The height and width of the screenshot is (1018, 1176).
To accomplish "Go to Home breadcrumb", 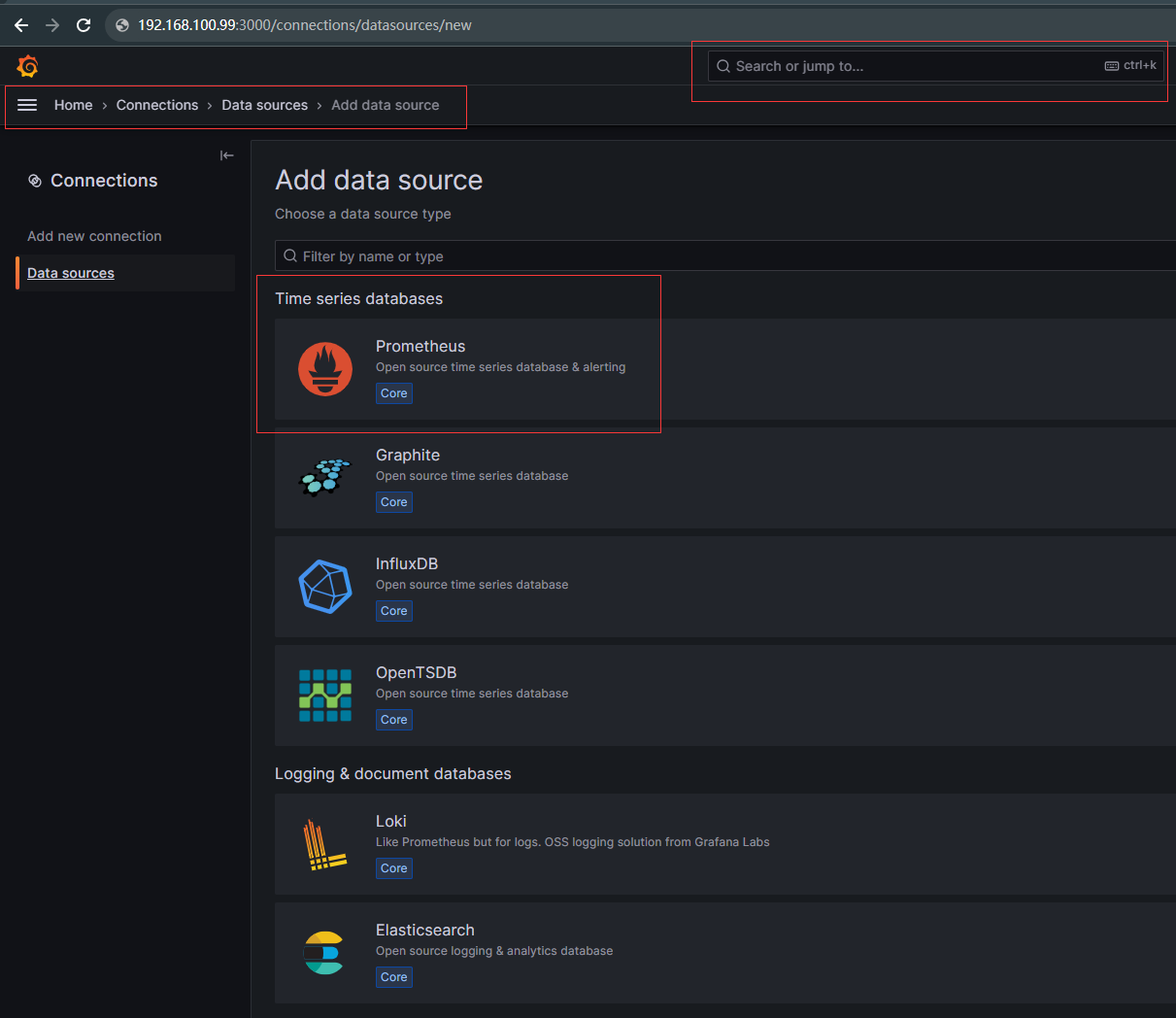I will 74,105.
